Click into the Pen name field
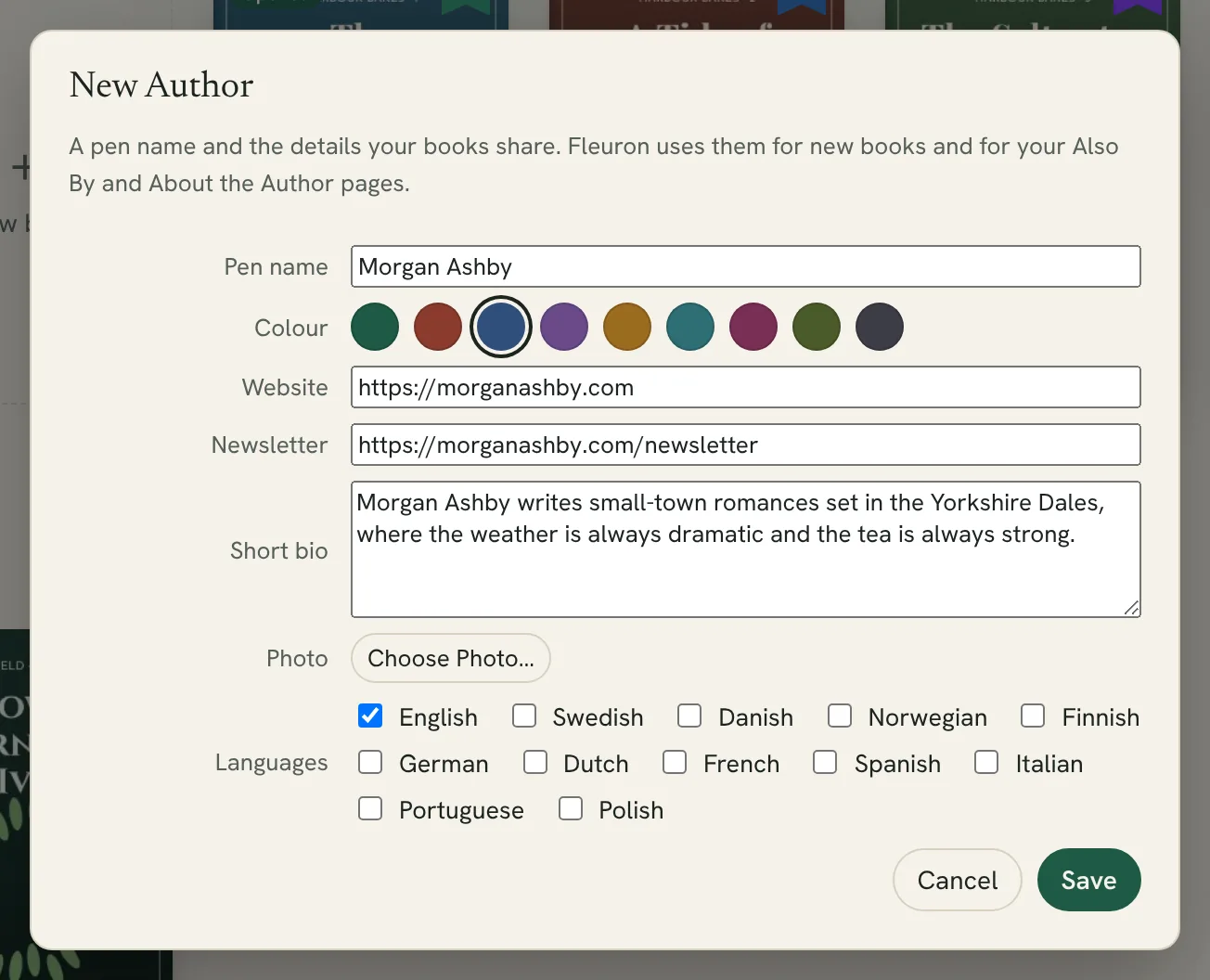This screenshot has height=980, width=1210. tap(746, 266)
